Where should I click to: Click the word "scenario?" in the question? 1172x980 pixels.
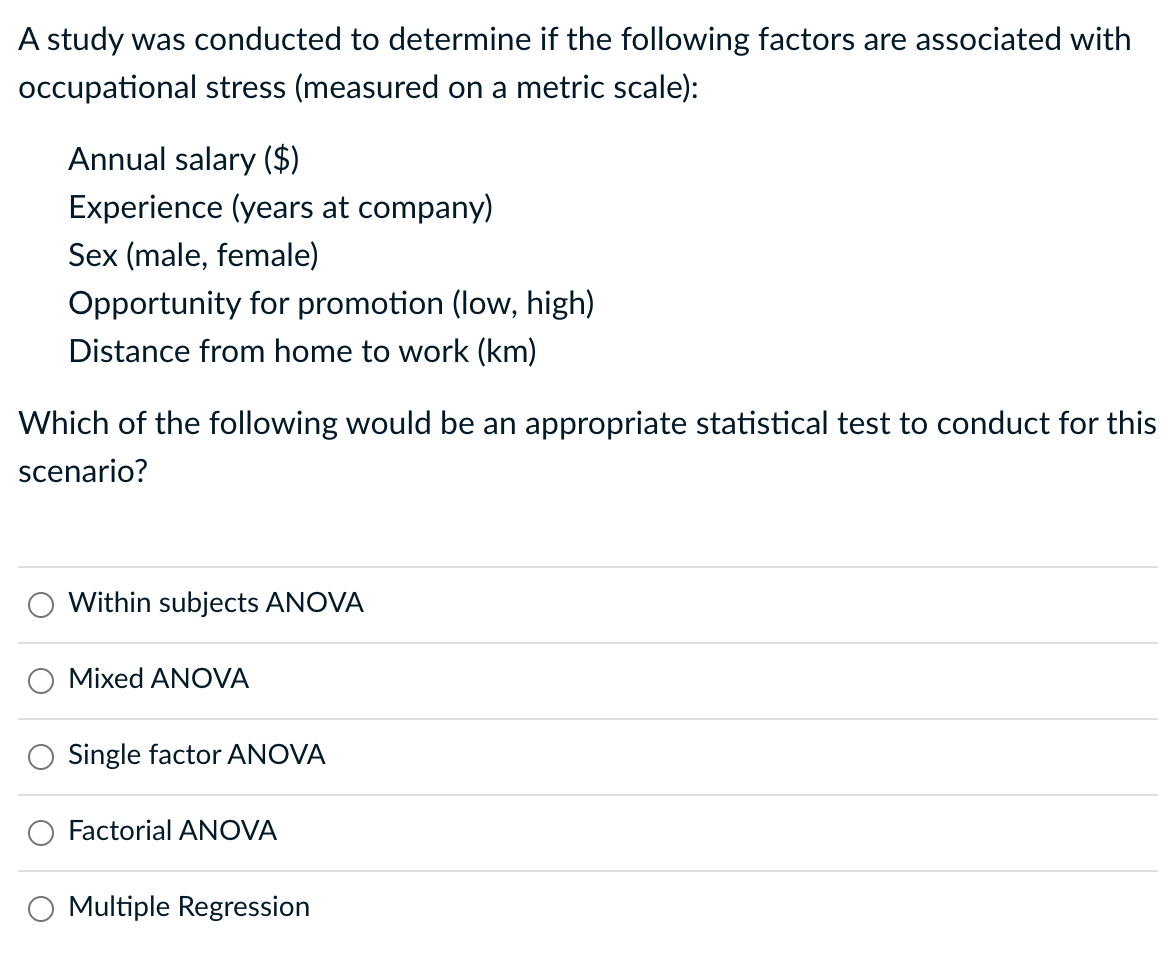coord(83,471)
